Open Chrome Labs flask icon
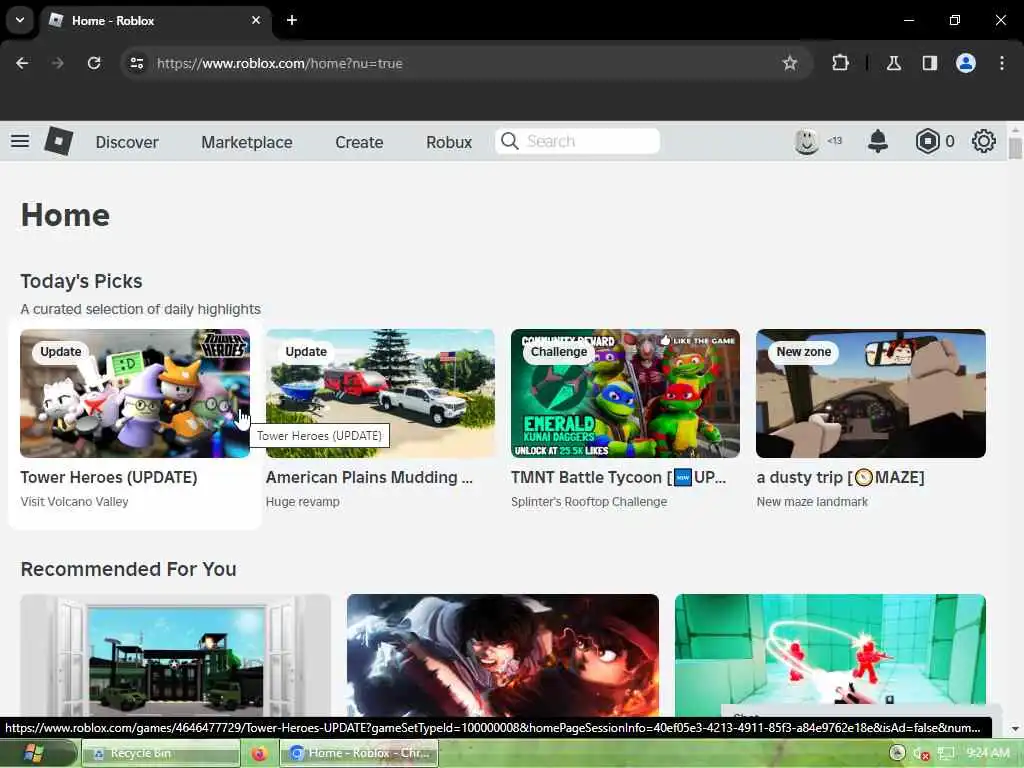Image resolution: width=1024 pixels, height=768 pixels. pos(894,63)
